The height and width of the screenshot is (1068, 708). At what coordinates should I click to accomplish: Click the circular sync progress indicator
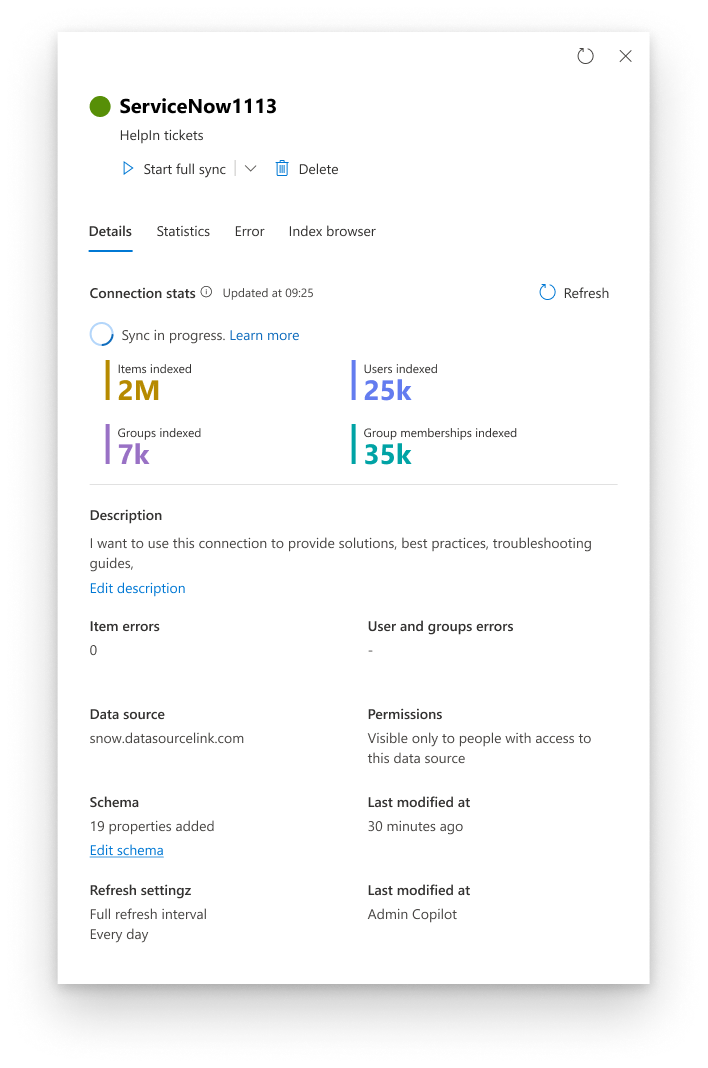[100, 334]
